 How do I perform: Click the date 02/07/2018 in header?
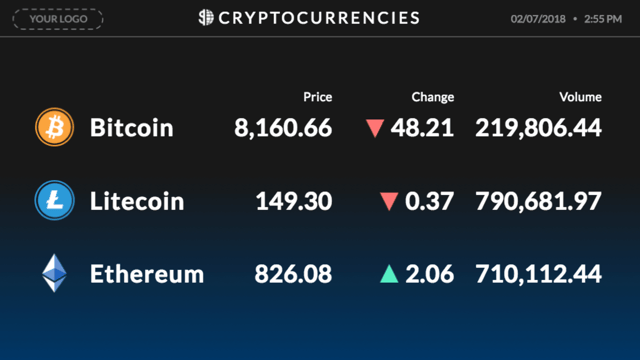pos(538,19)
